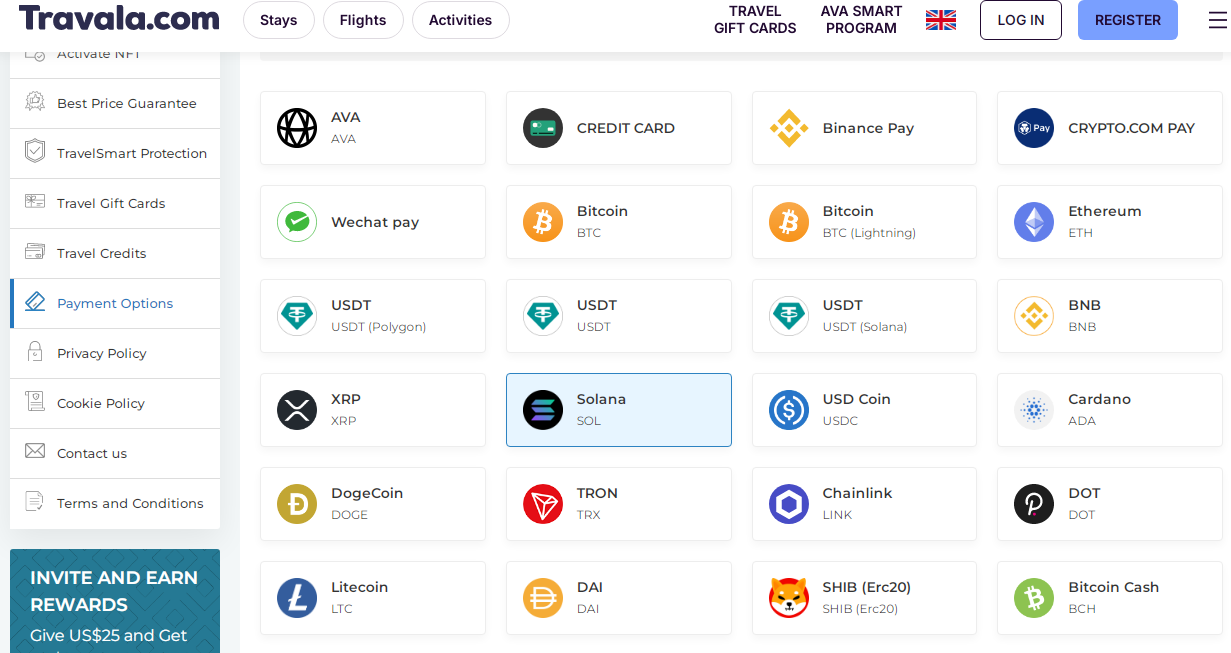Click the Chainlink hexagon icon
Image resolution: width=1231 pixels, height=653 pixels.
(x=789, y=504)
